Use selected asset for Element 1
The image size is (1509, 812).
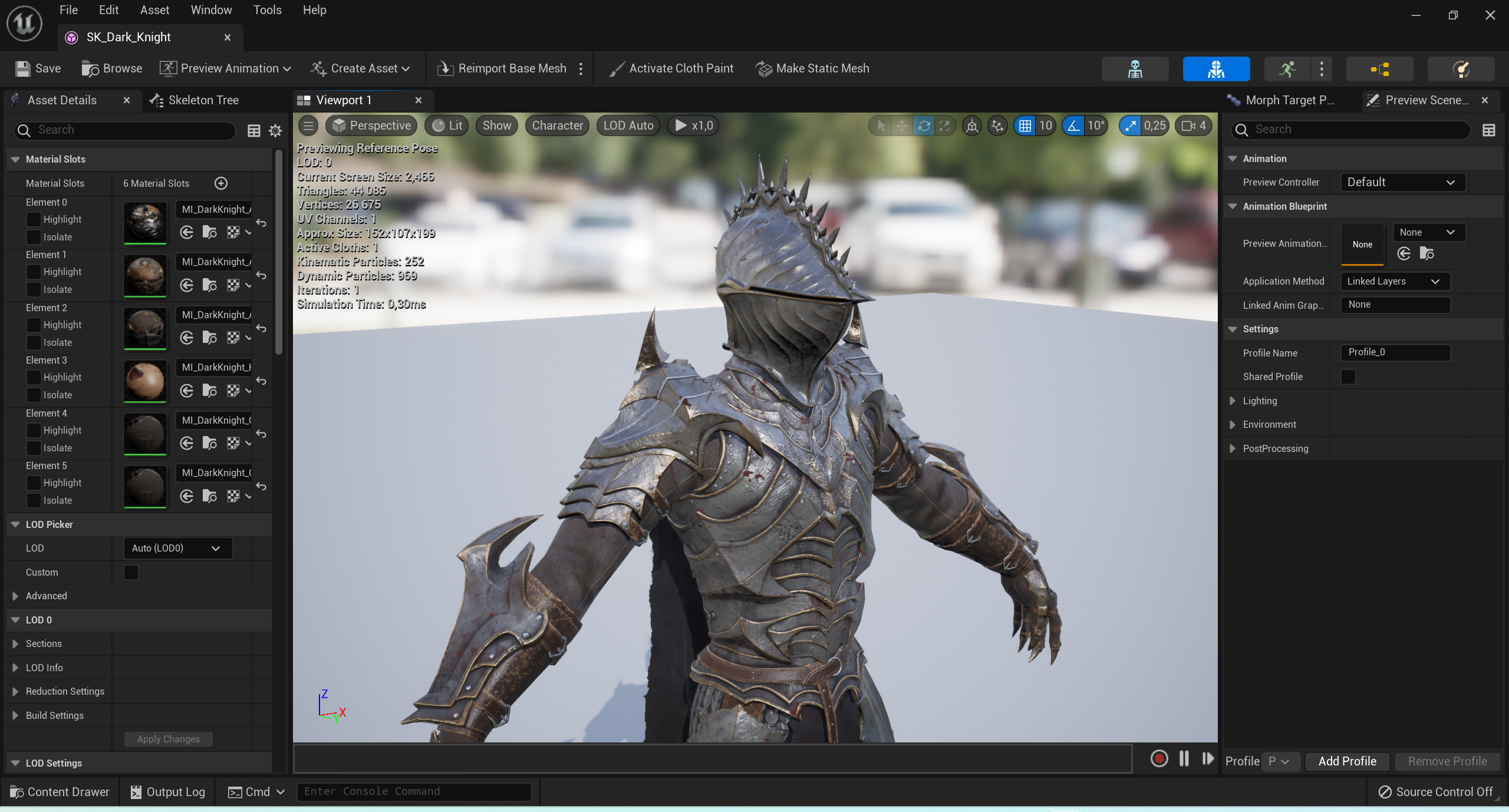click(187, 285)
